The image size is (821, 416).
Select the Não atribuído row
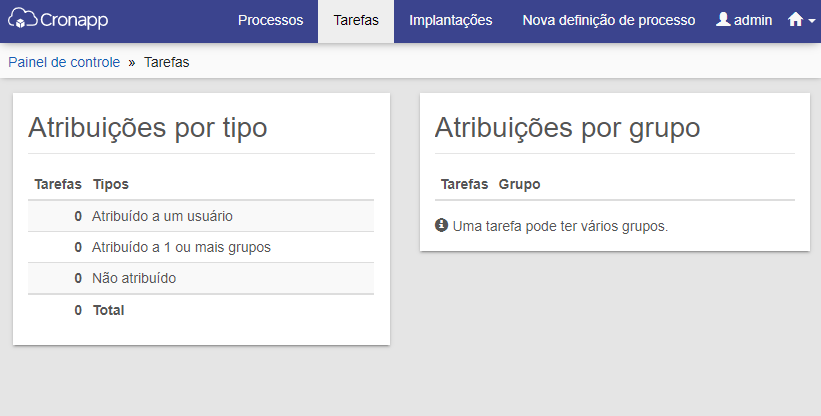coord(201,278)
